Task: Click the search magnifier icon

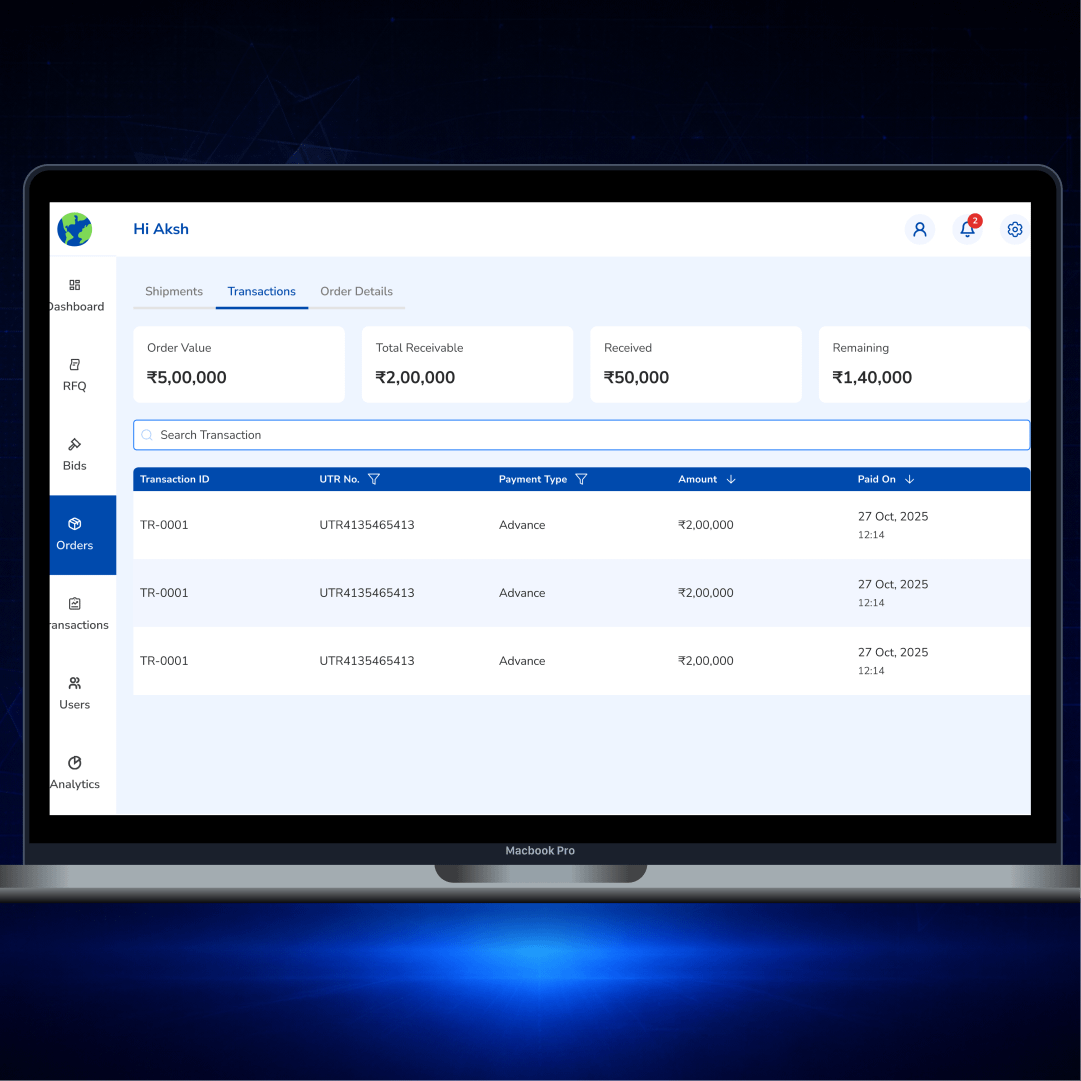Action: coord(147,435)
